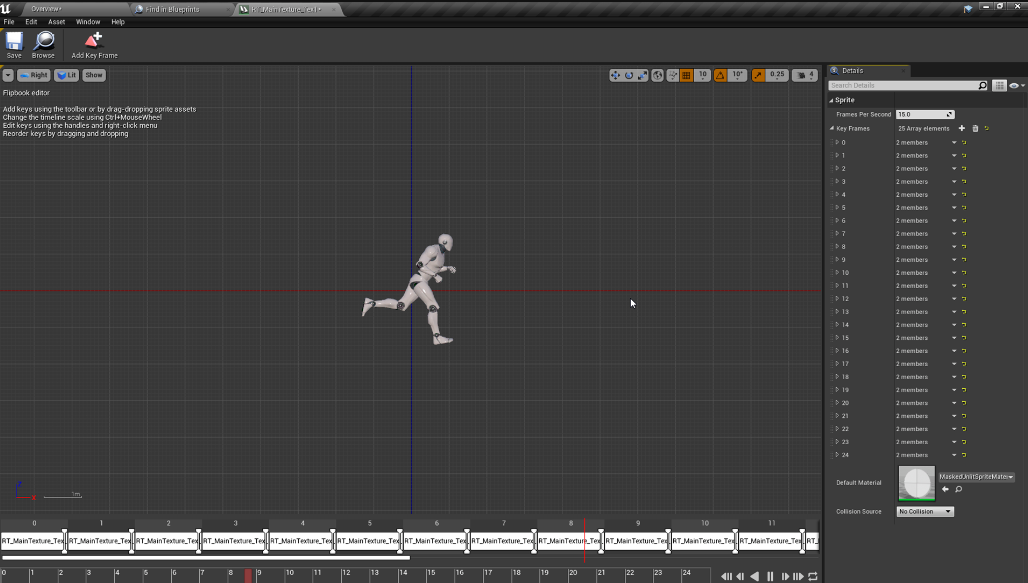Jump to the first frame of playback
The width and height of the screenshot is (1028, 583).
726,576
